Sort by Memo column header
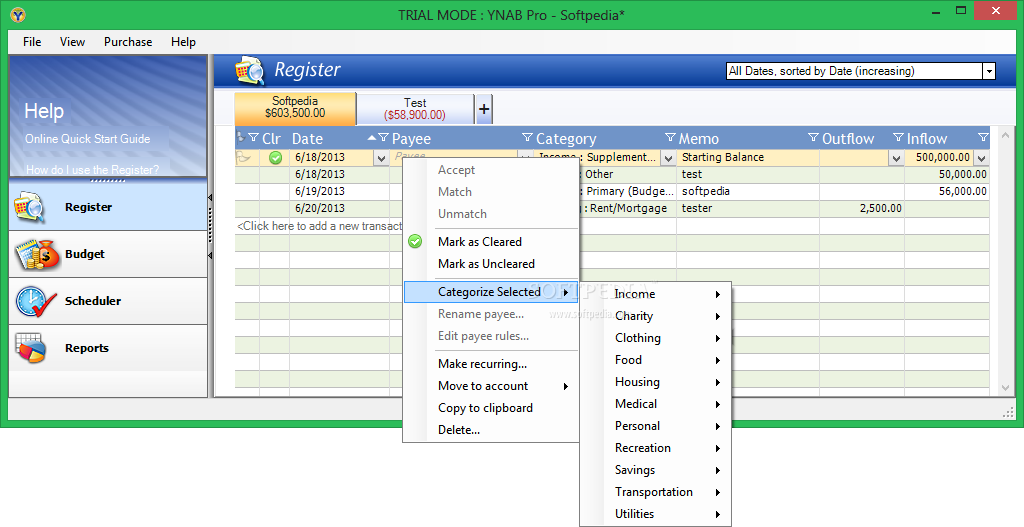The height and width of the screenshot is (527, 1024). tap(699, 139)
